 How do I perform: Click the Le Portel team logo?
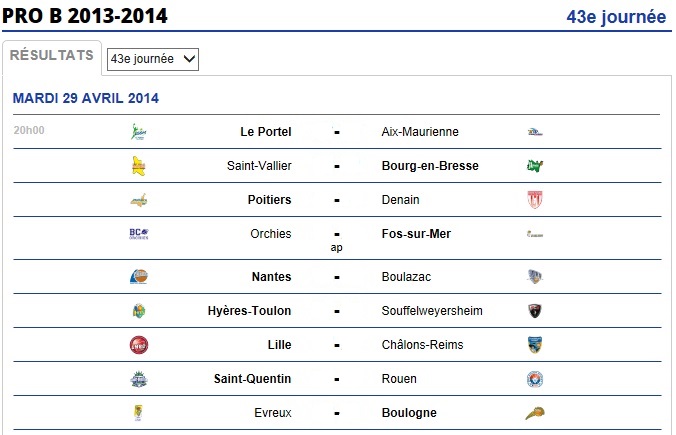[x=138, y=131]
